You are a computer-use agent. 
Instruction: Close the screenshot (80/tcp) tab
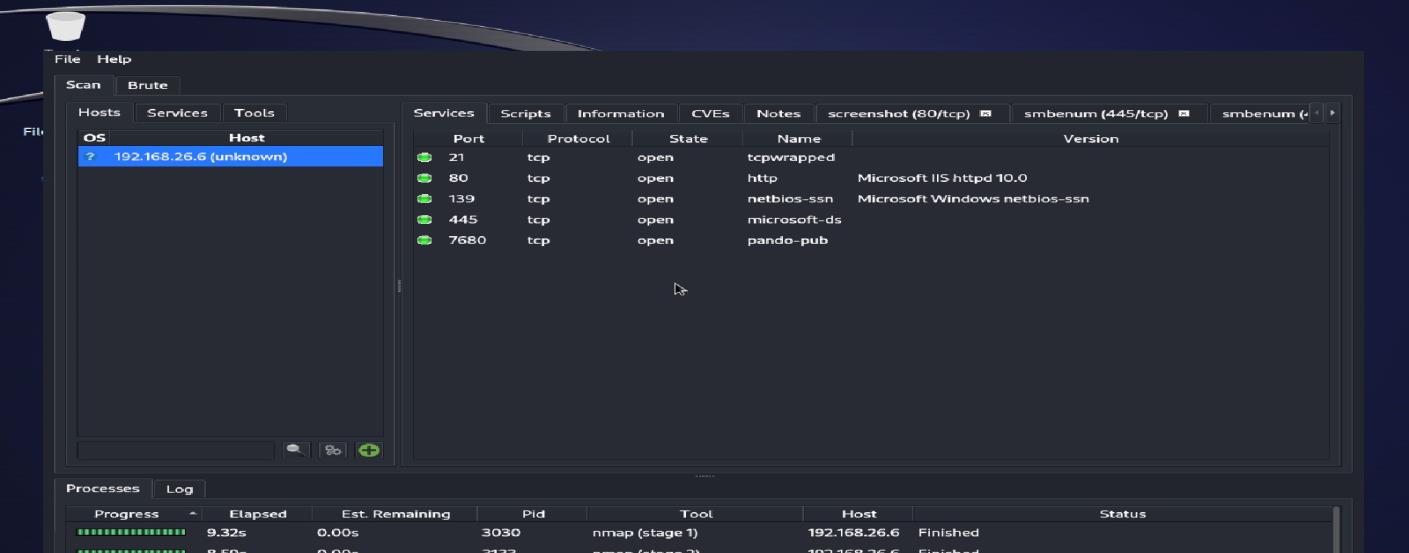(x=986, y=113)
